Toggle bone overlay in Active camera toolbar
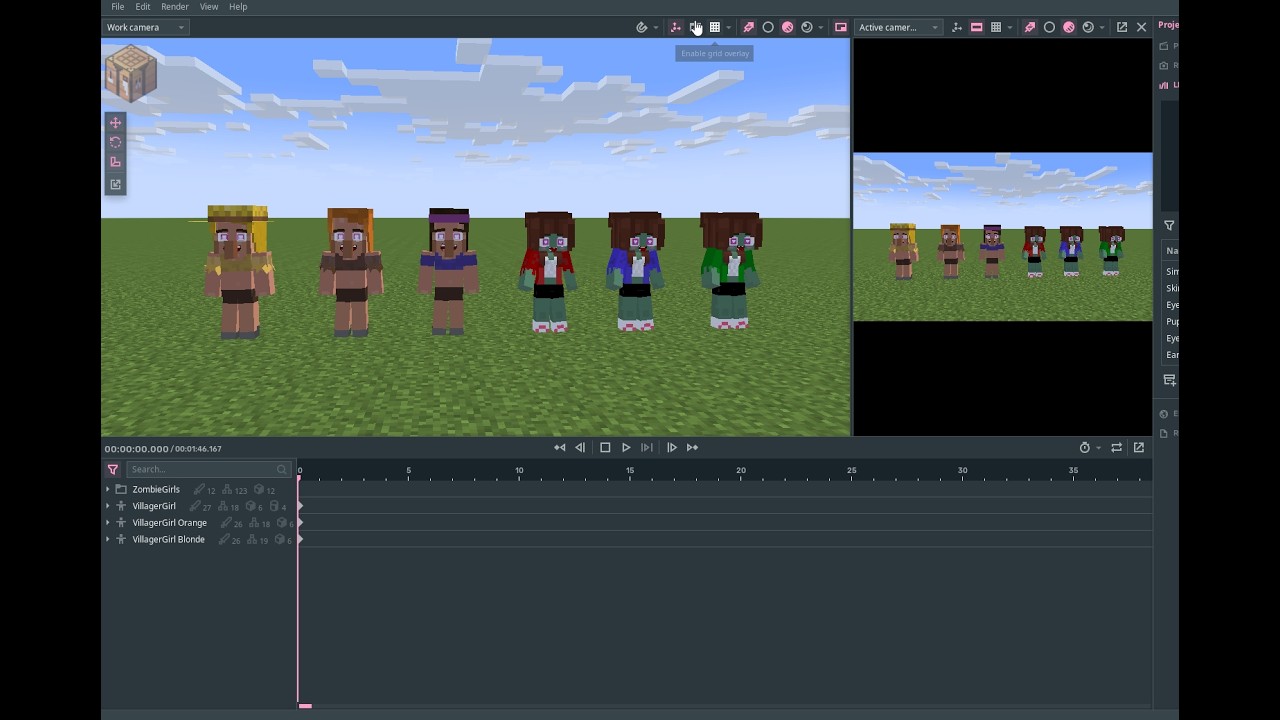This screenshot has width=1280, height=720. (x=957, y=27)
